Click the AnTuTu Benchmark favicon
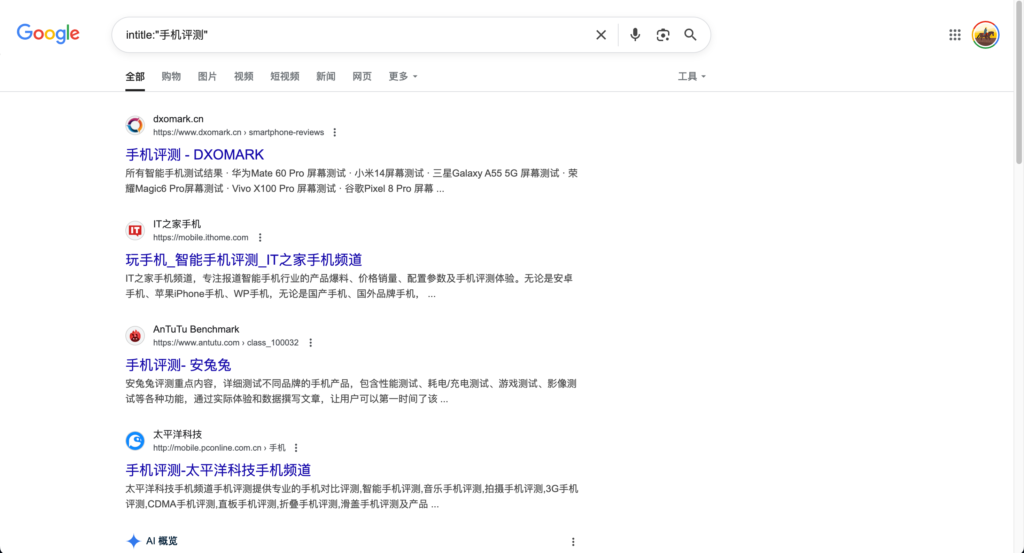Screen dimensions: 1024x553 135,336
